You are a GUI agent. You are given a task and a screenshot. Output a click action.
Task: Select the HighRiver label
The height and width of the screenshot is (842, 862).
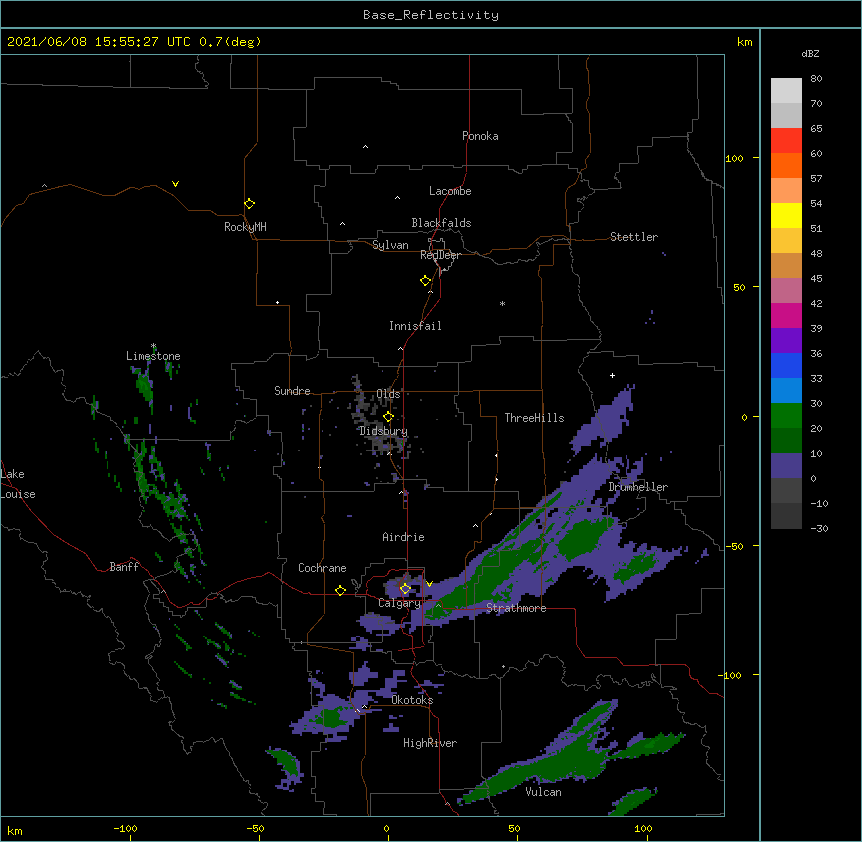coord(430,743)
